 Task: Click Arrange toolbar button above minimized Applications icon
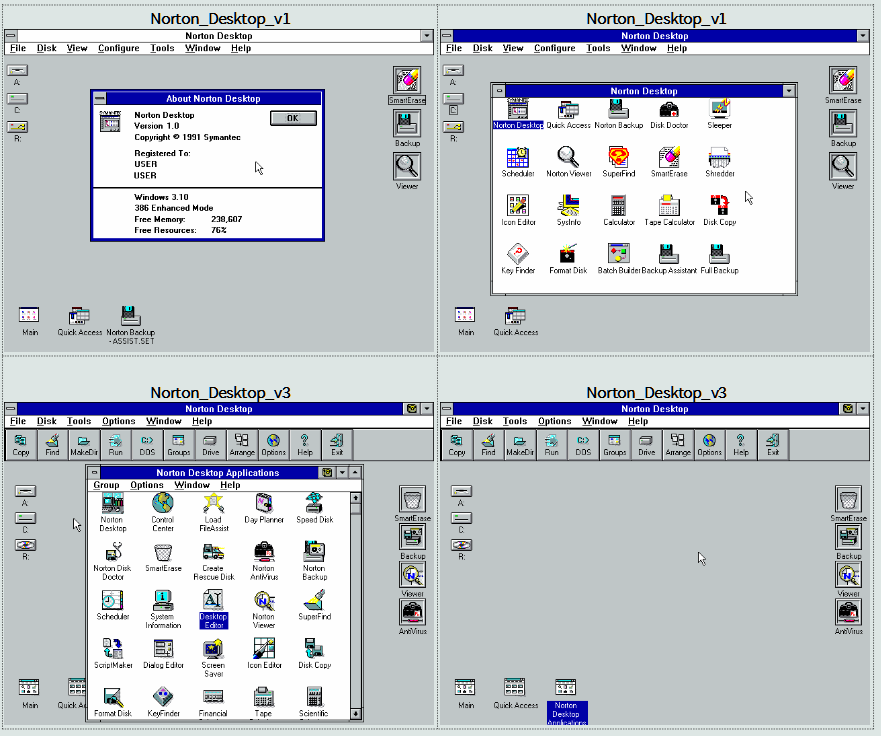pos(678,445)
